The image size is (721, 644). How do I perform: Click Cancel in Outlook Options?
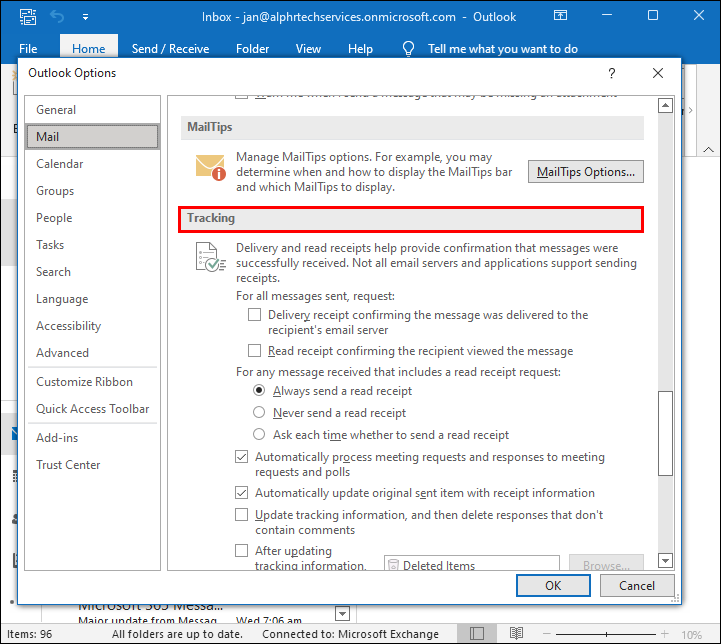coord(637,586)
